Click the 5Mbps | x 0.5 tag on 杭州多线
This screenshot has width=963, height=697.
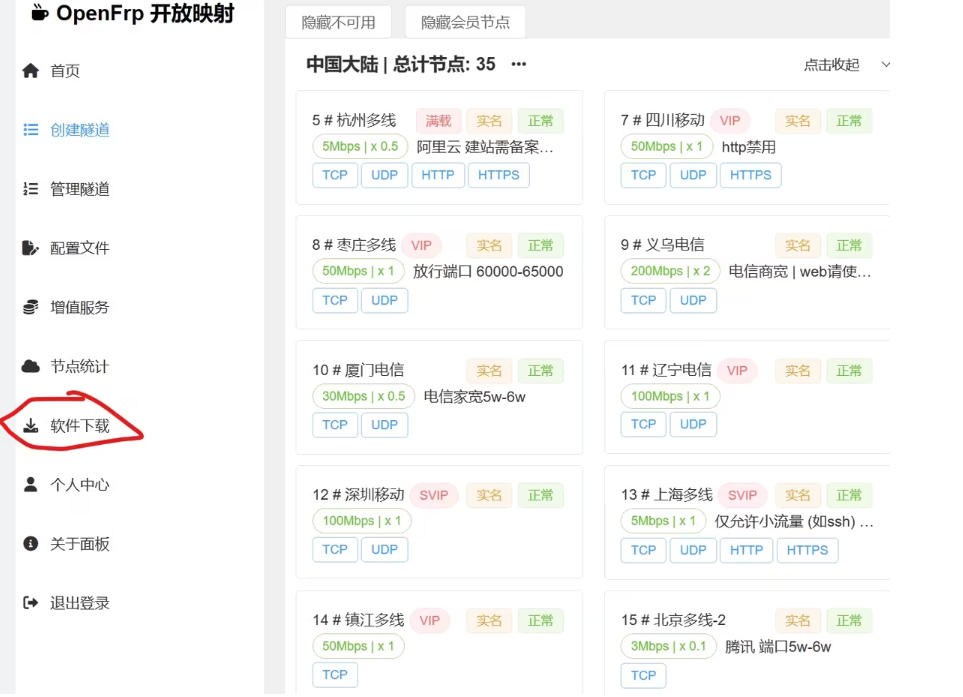(361, 147)
